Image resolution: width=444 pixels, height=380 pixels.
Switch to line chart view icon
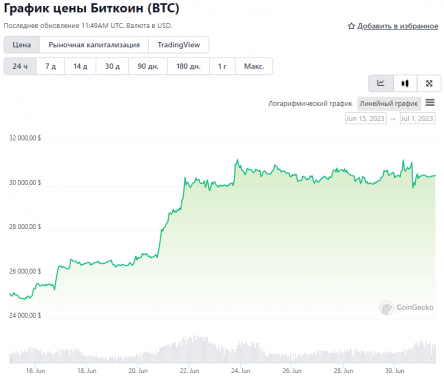381,83
